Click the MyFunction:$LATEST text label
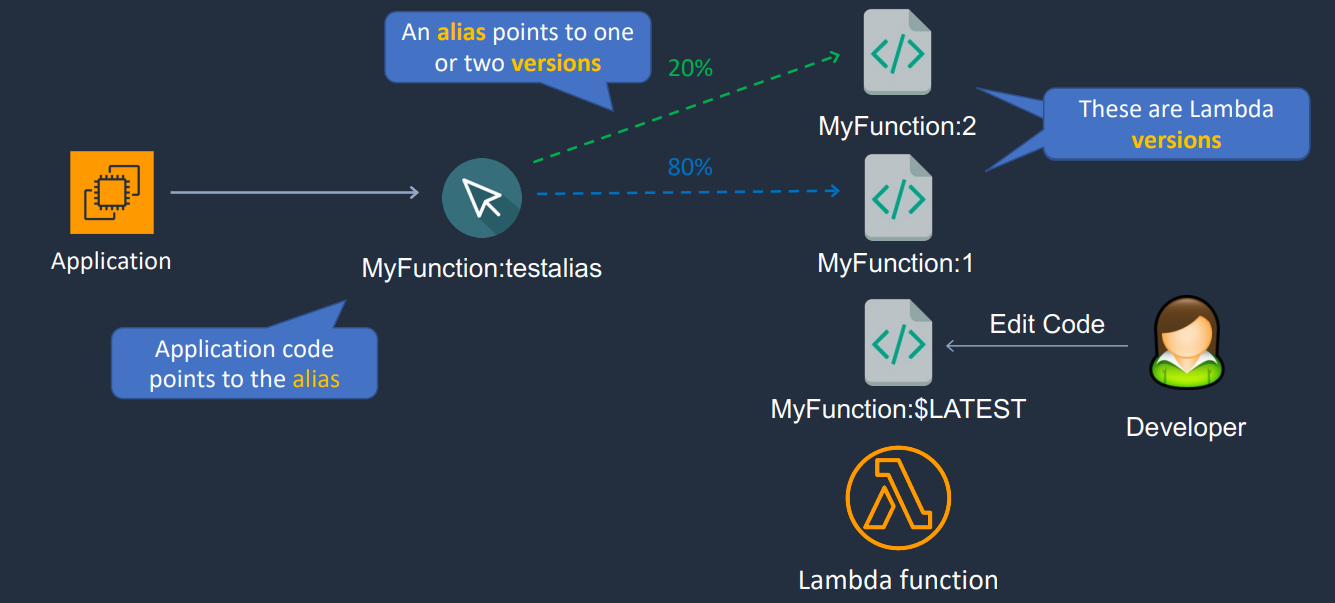 point(898,409)
